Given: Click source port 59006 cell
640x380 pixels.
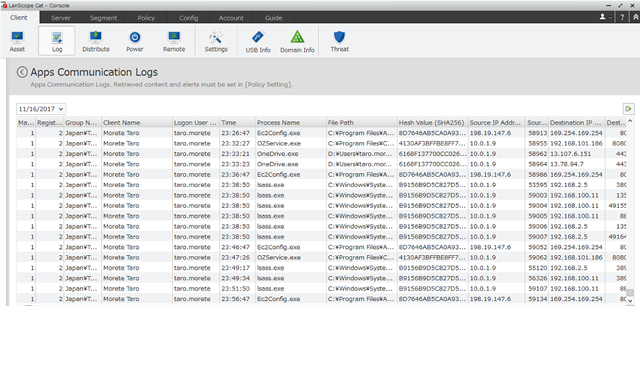Looking at the screenshot, I should pyautogui.click(x=537, y=226).
